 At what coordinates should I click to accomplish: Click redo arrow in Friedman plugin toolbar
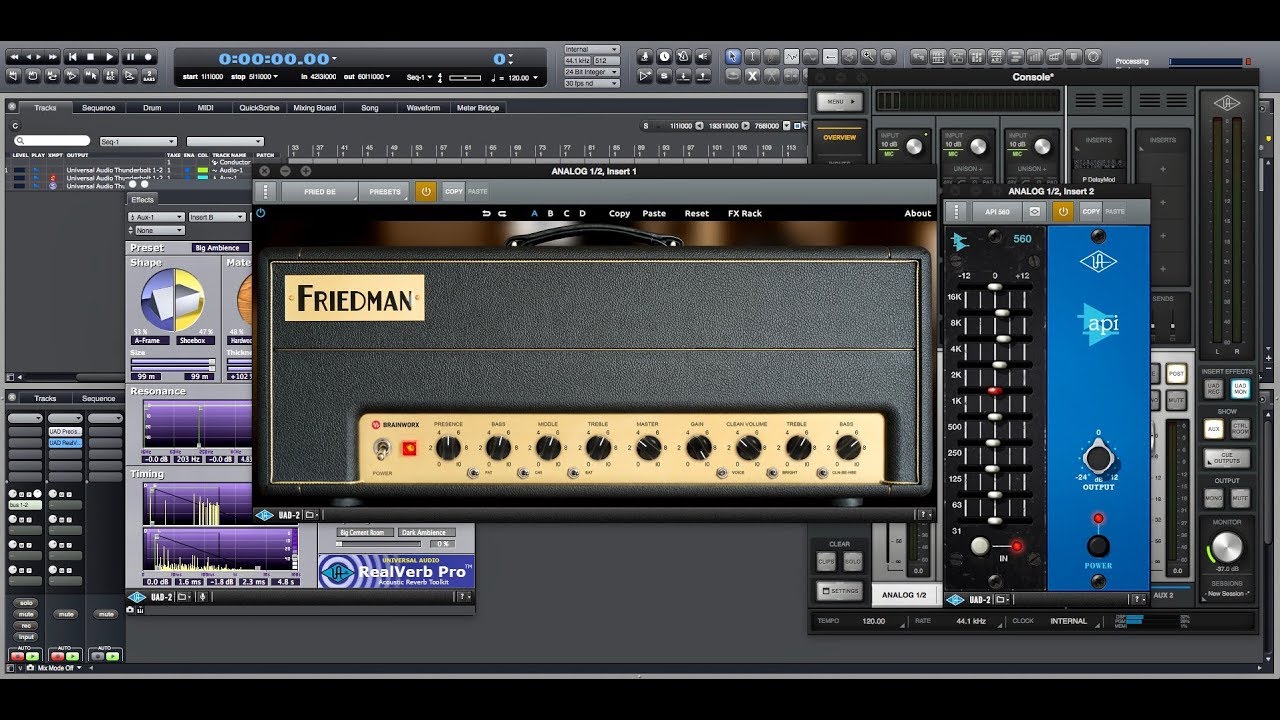[x=502, y=213]
